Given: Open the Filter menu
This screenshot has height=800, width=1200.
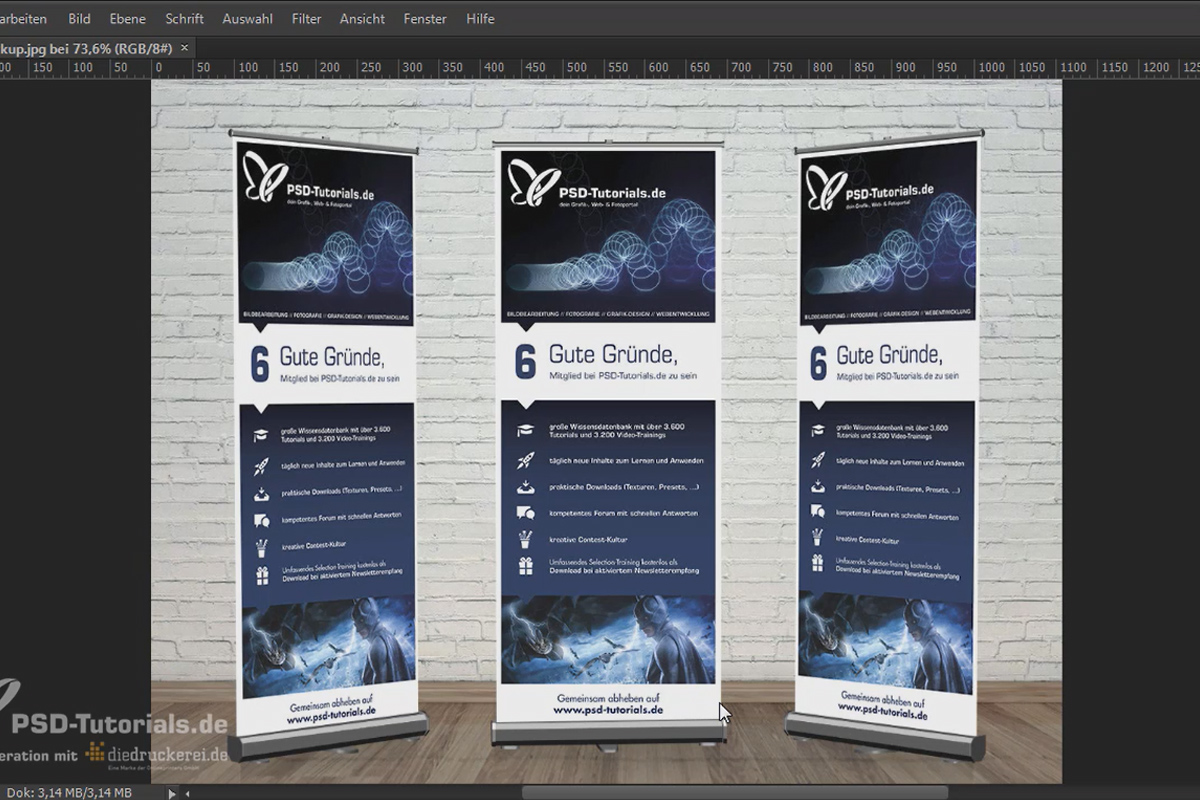Looking at the screenshot, I should point(307,18).
